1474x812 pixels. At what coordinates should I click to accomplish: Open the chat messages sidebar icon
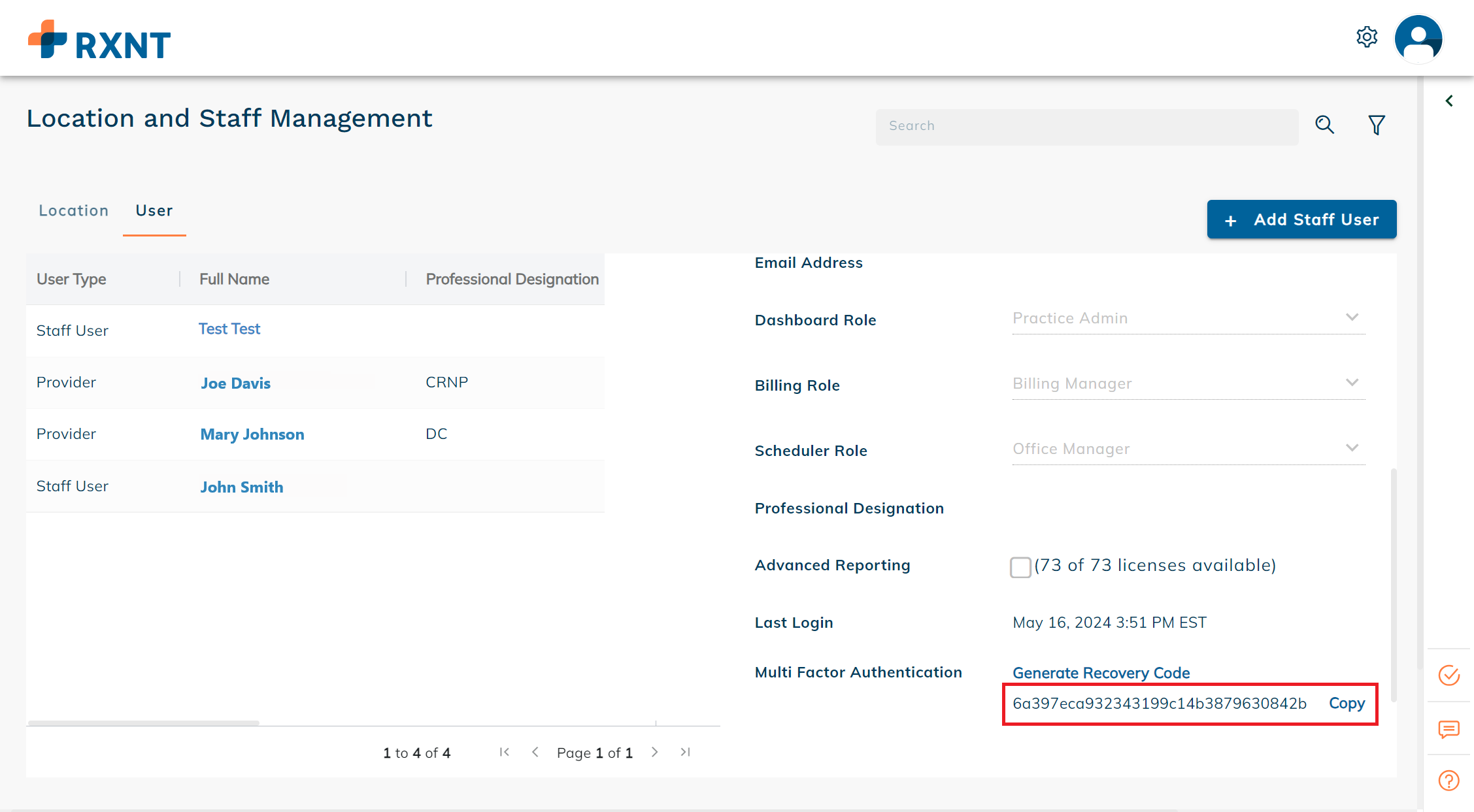1449,729
